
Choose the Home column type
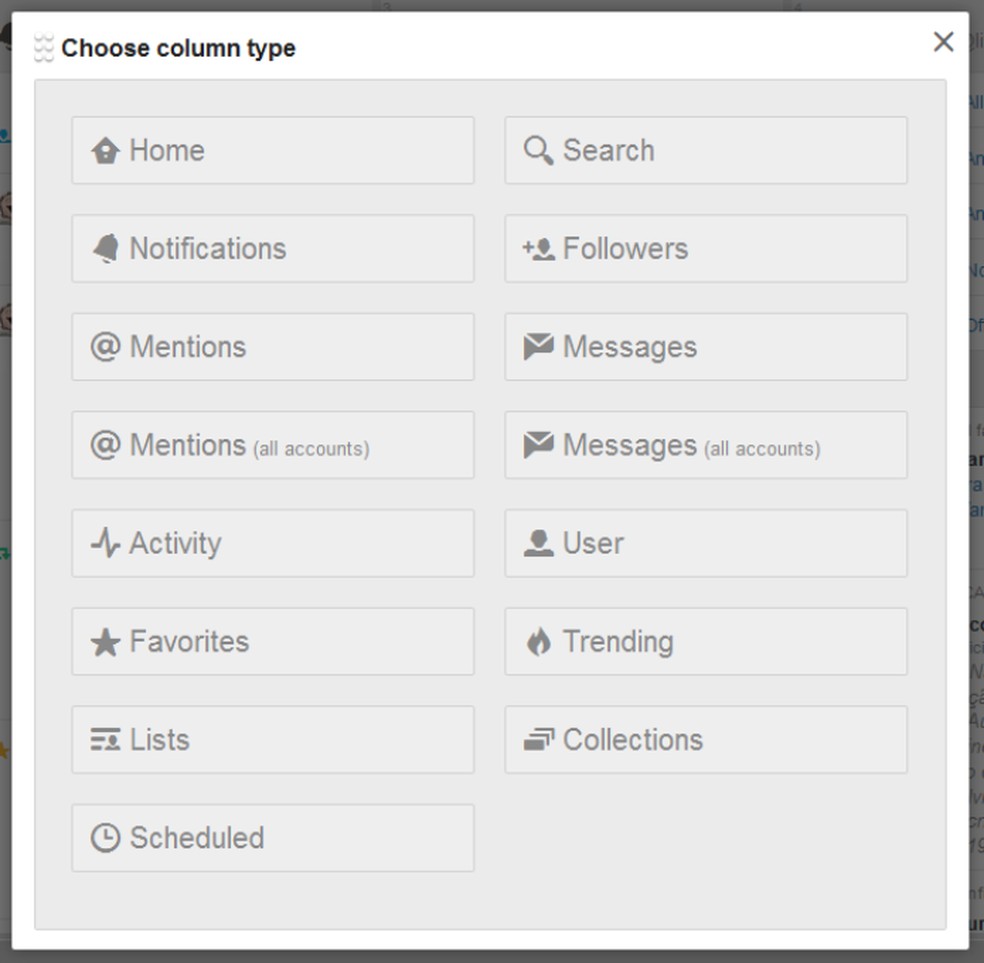coord(272,150)
